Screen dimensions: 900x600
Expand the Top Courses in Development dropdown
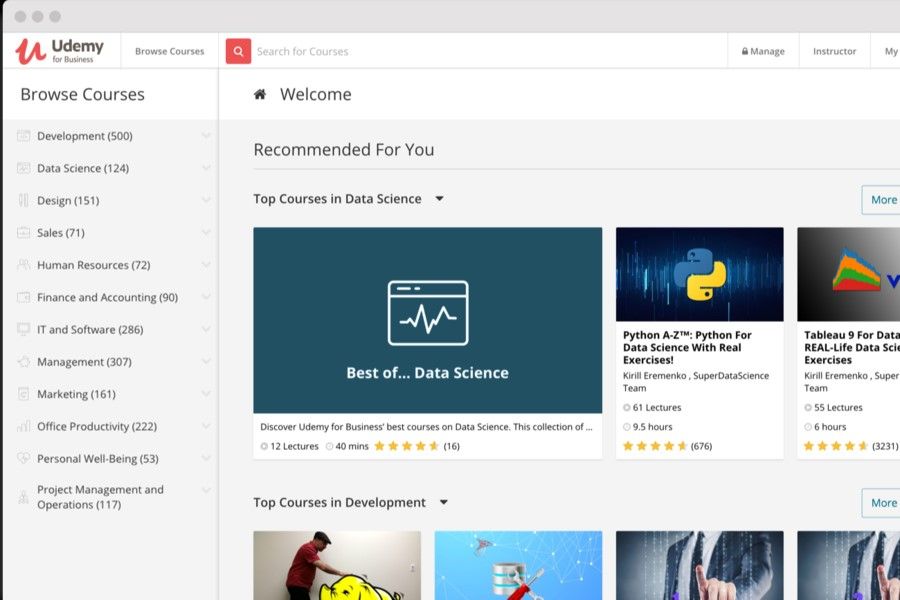[443, 502]
